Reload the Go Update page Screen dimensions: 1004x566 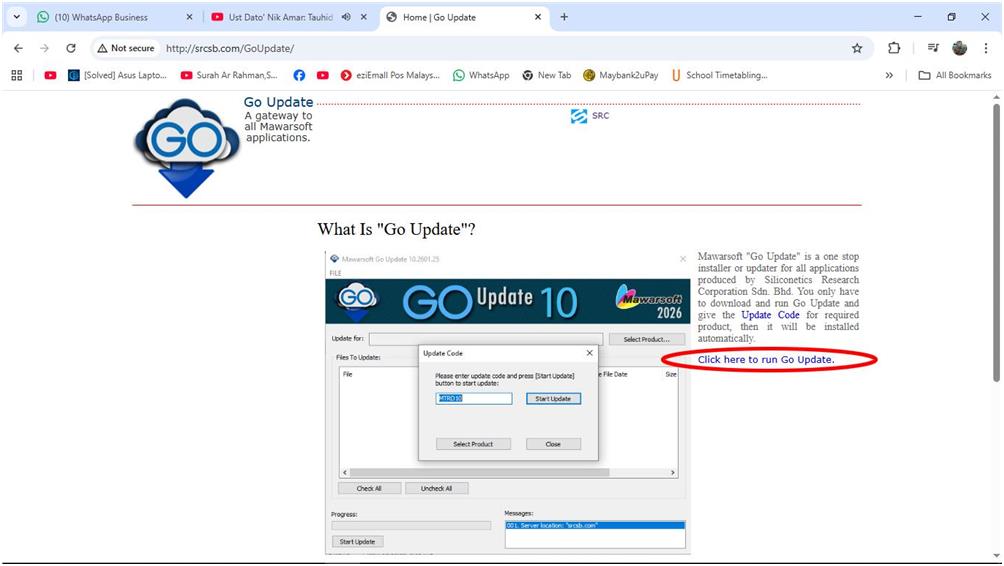coord(71,48)
